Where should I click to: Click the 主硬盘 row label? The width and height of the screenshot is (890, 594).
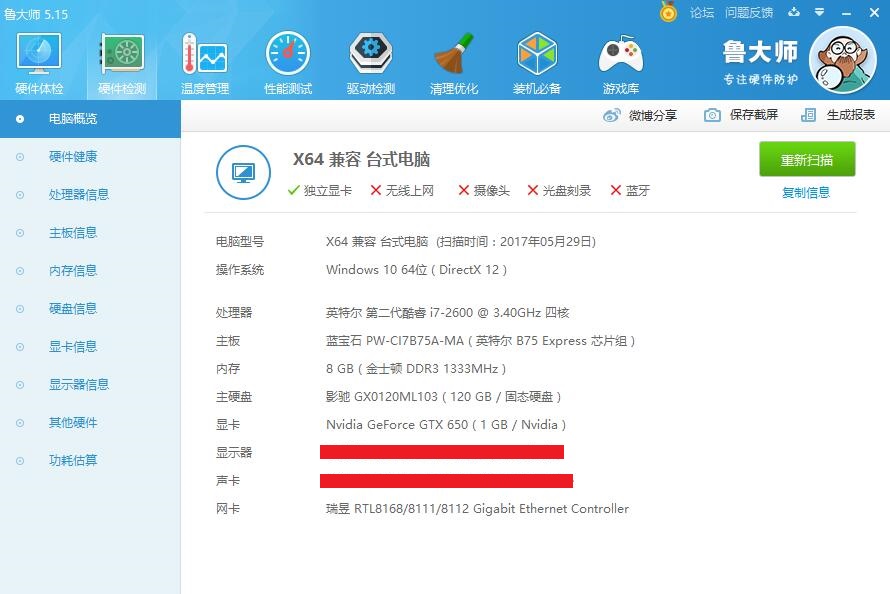pyautogui.click(x=234, y=397)
